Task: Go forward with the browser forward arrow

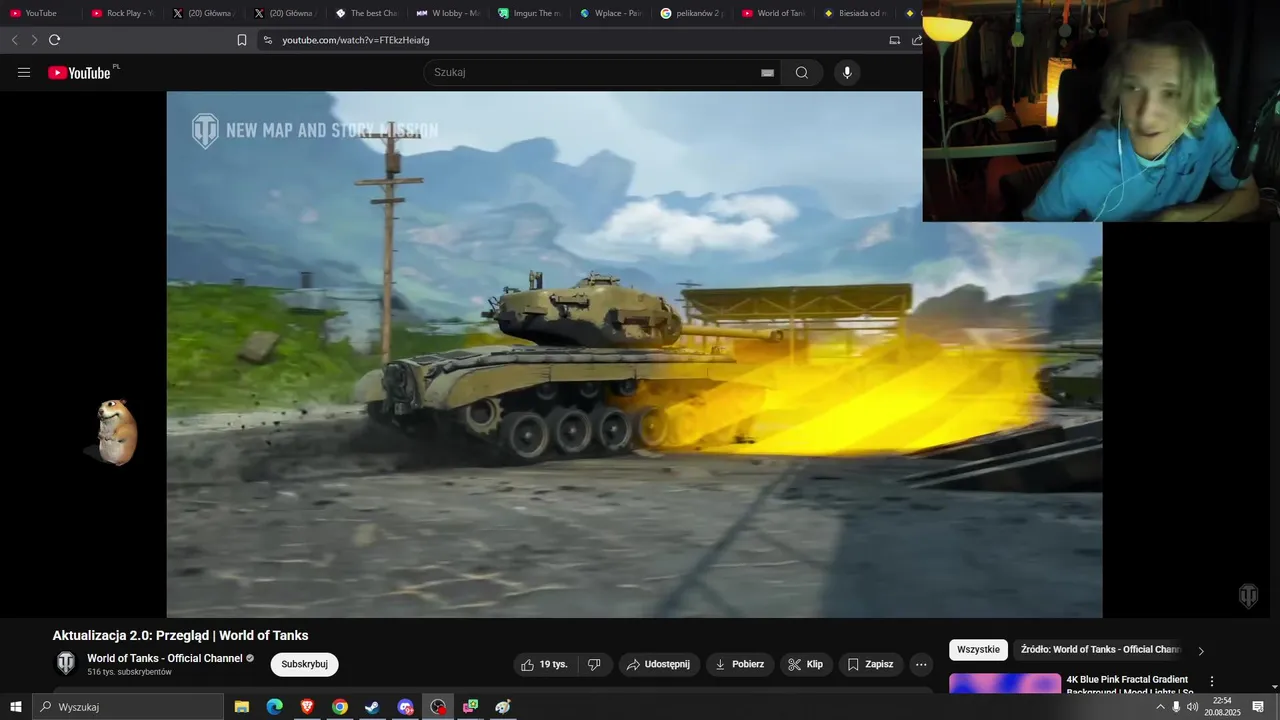Action: point(34,40)
